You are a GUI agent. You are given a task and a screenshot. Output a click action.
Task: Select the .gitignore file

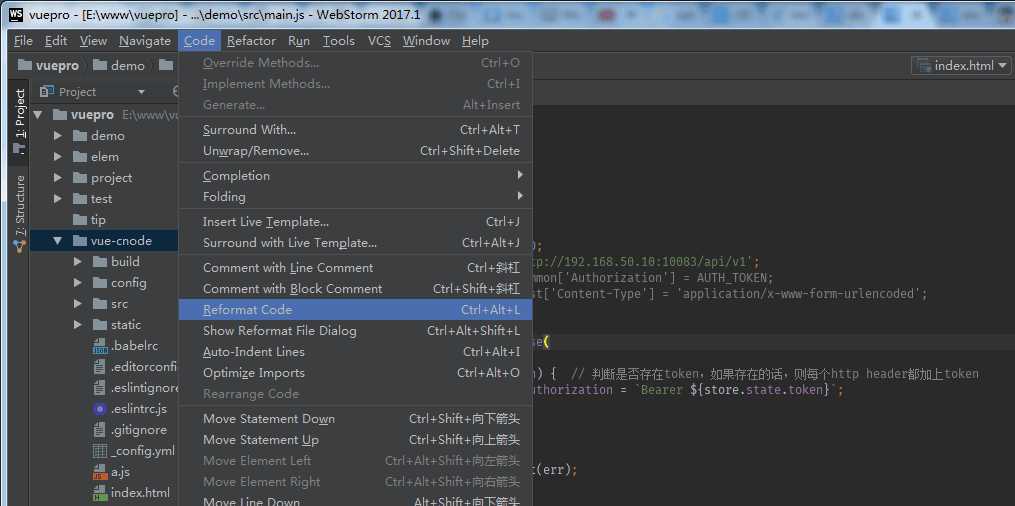pyautogui.click(x=130, y=430)
